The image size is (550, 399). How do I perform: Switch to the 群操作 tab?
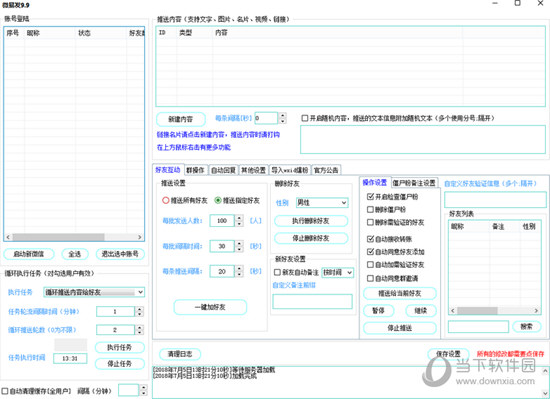point(195,170)
